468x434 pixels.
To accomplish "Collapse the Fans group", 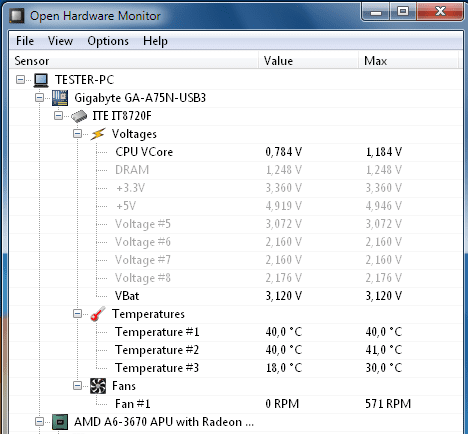I will [x=77, y=386].
